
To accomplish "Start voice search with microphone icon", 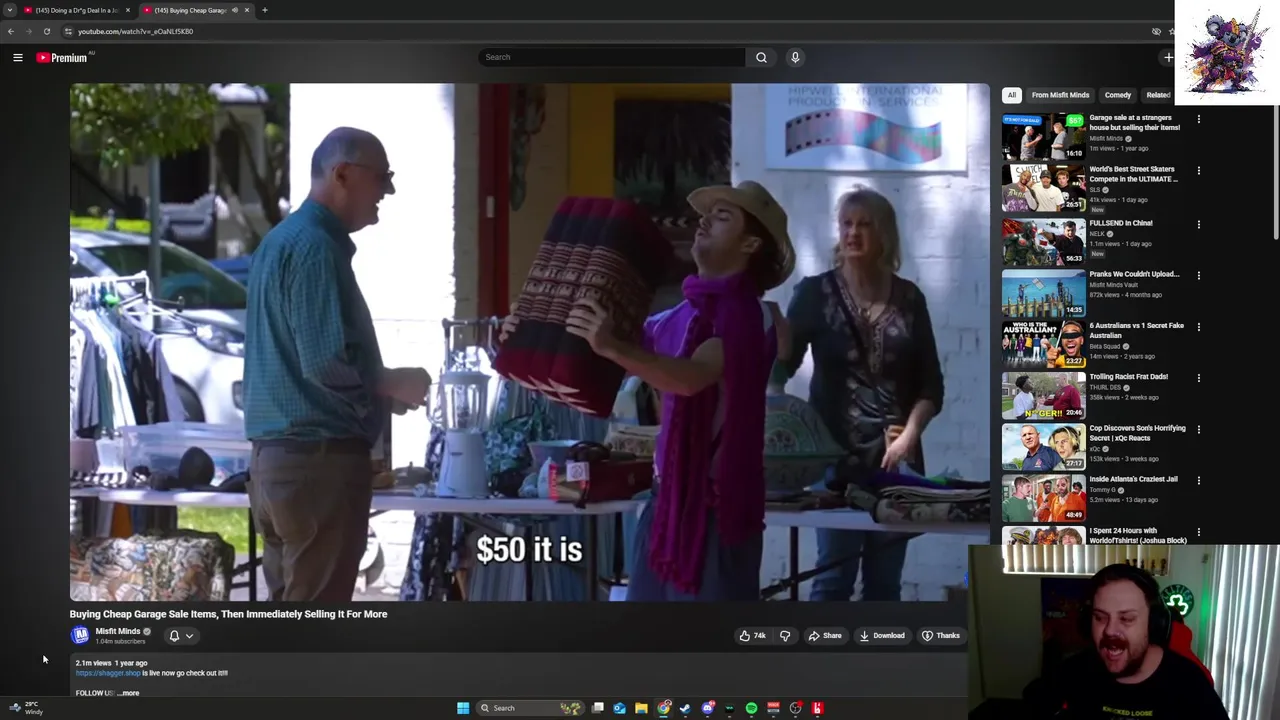I will click(795, 57).
